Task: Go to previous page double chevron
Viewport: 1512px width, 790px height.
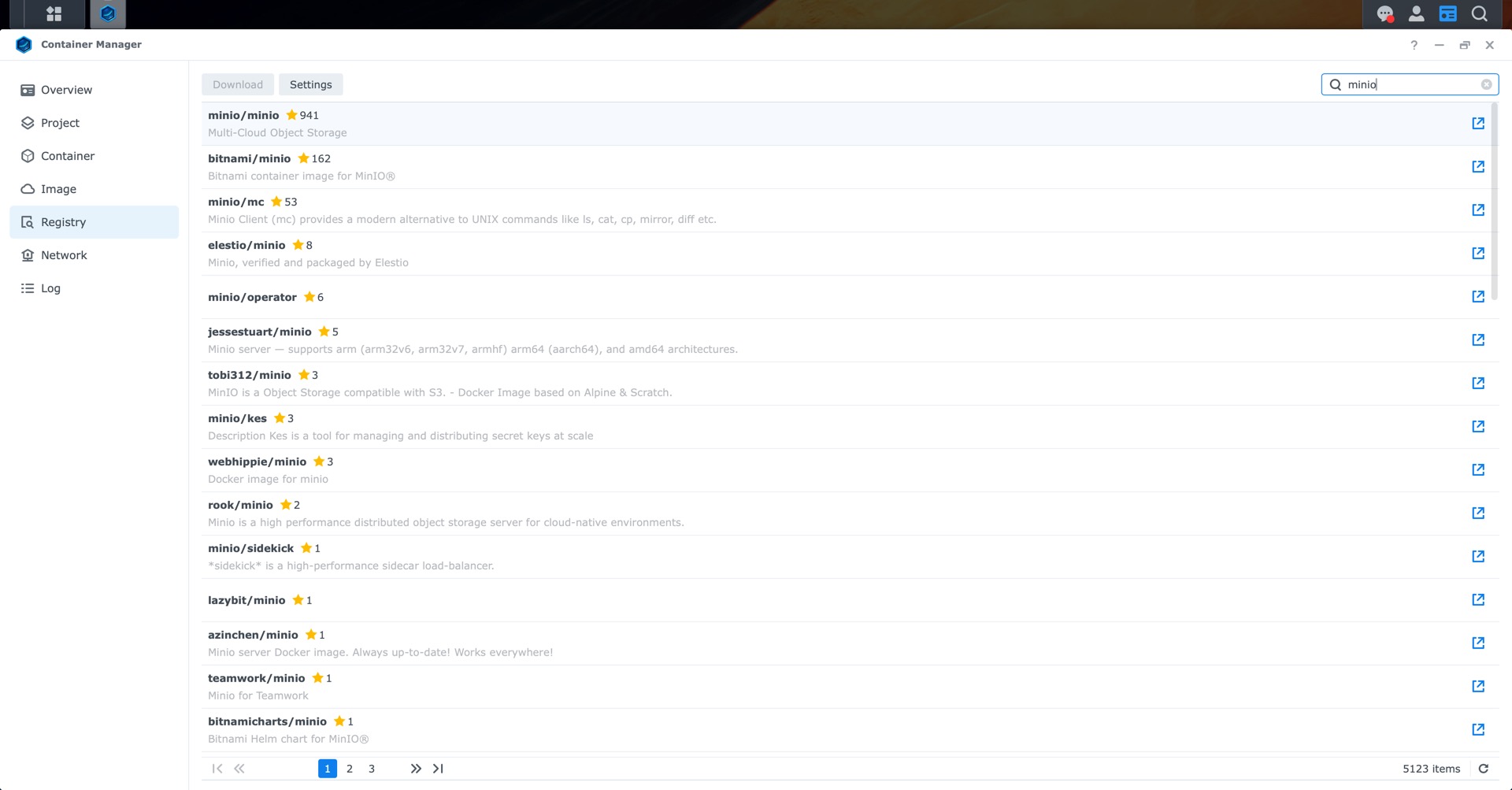Action: coord(239,769)
